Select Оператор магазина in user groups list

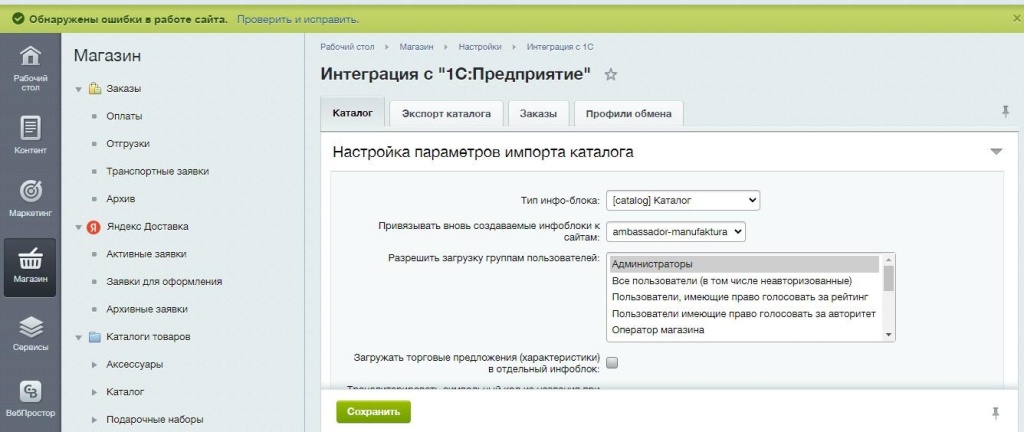744,330
